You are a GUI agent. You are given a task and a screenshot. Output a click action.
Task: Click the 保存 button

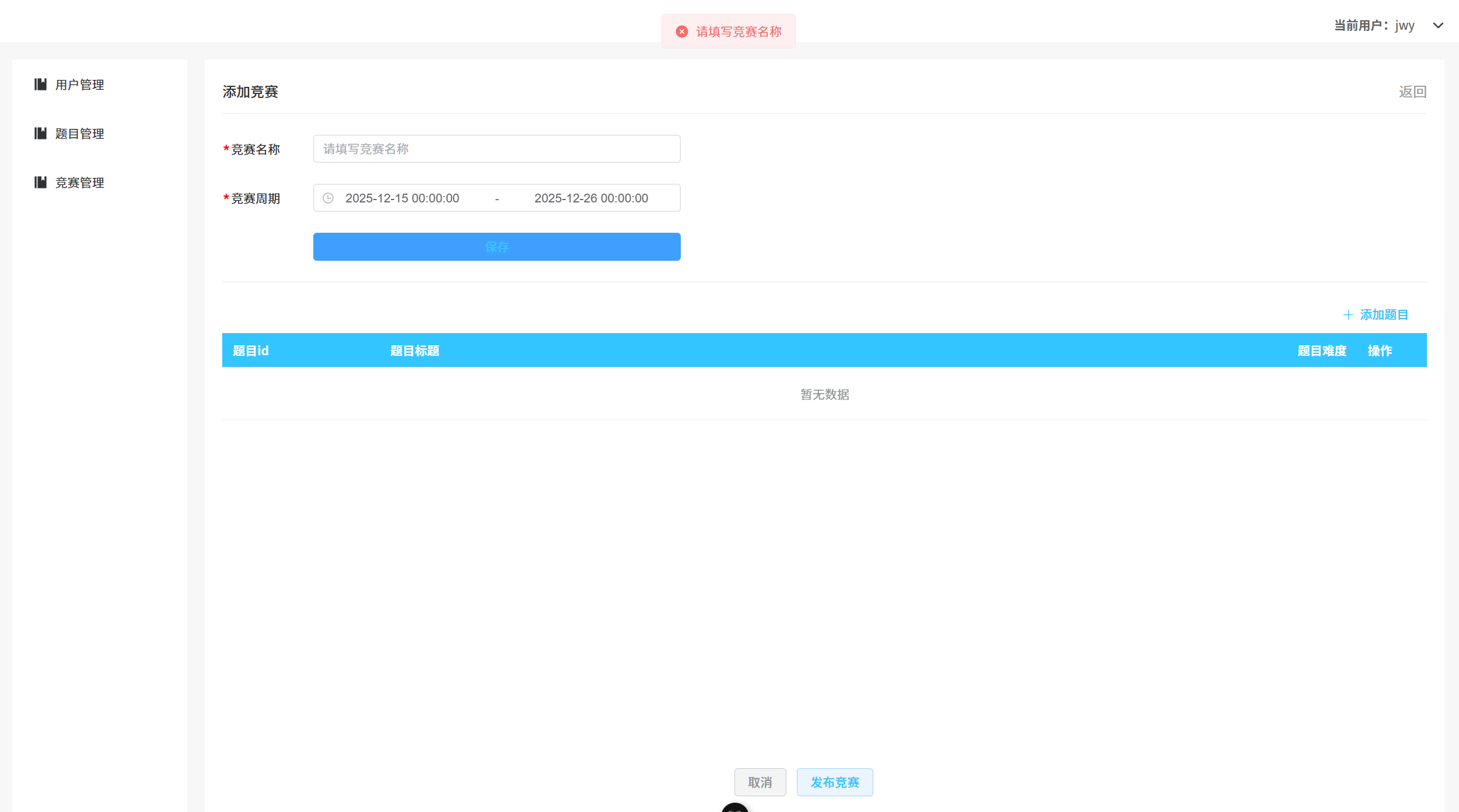pyautogui.click(x=496, y=246)
